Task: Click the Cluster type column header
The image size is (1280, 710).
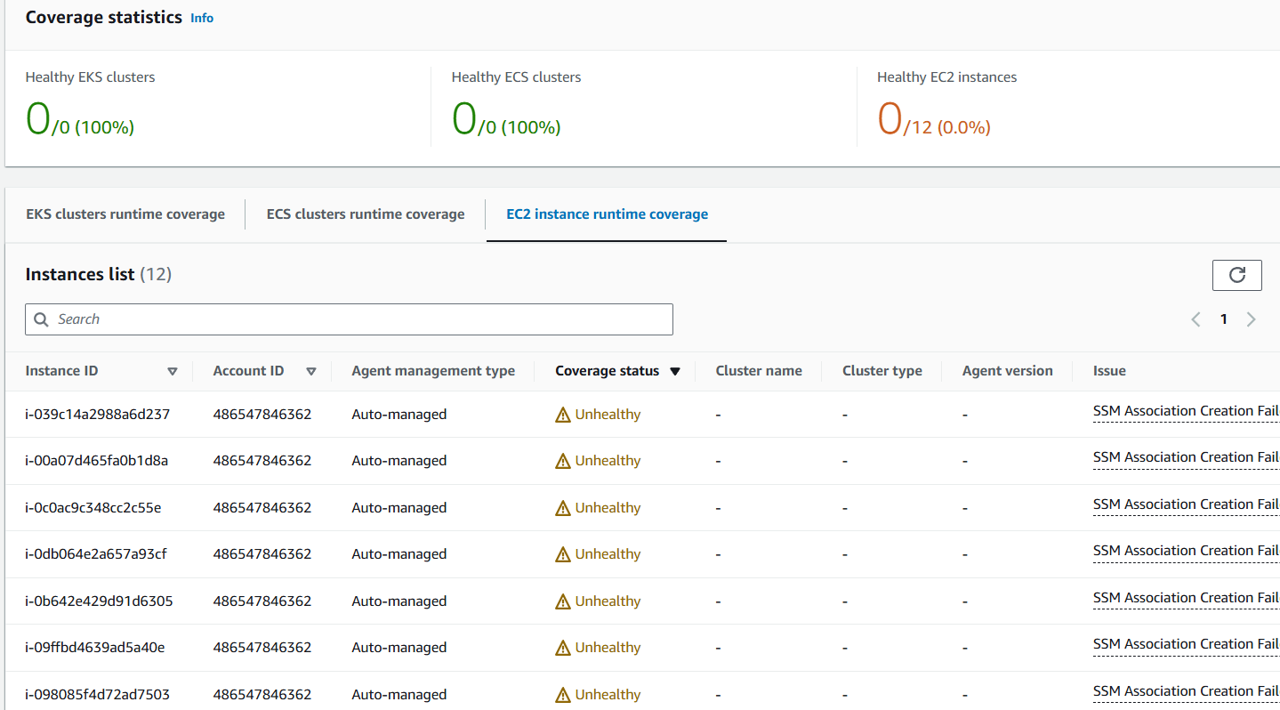Action: tap(882, 371)
